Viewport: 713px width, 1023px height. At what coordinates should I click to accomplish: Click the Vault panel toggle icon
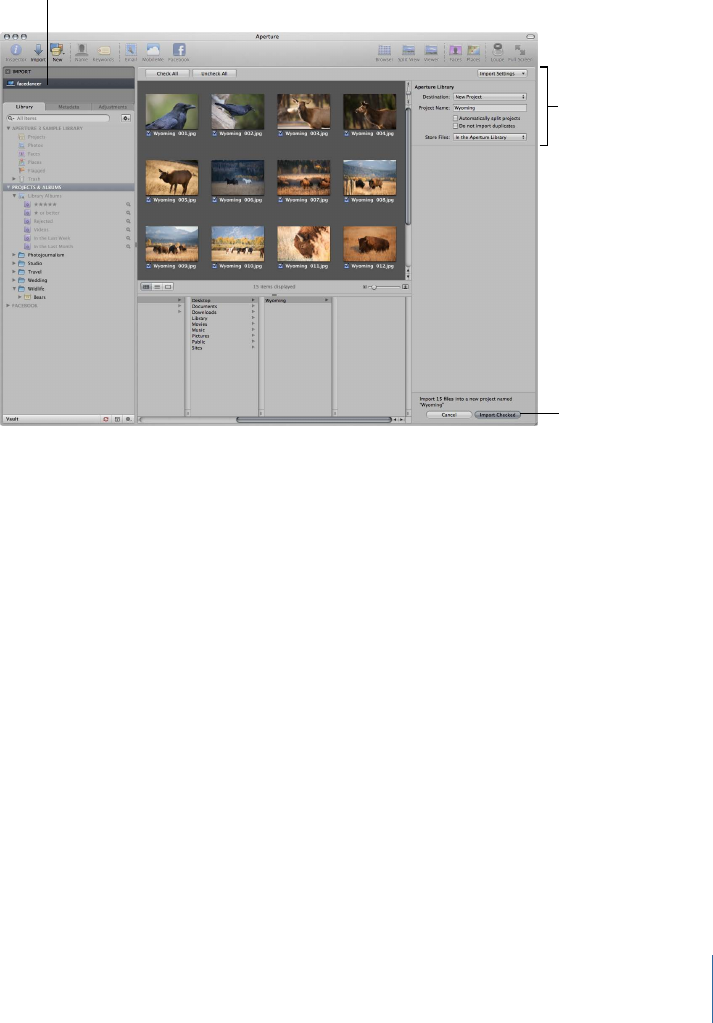point(117,419)
